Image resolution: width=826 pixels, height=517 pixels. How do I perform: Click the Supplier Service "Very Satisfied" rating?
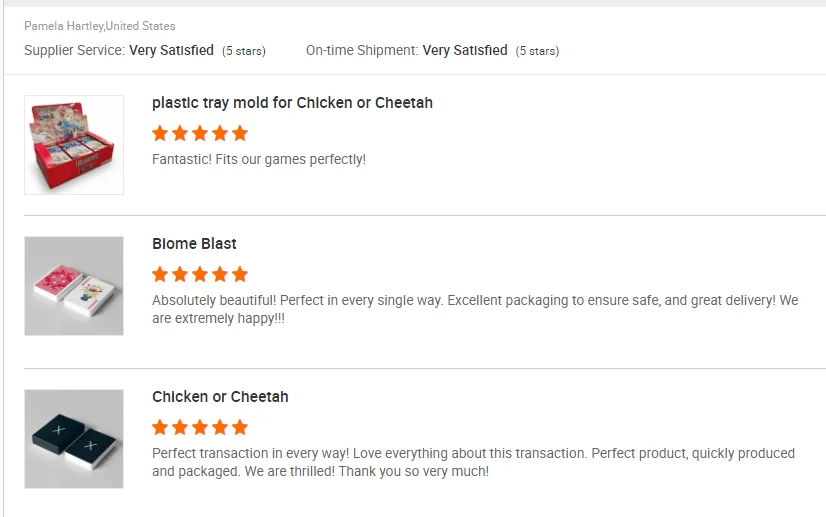click(x=171, y=50)
